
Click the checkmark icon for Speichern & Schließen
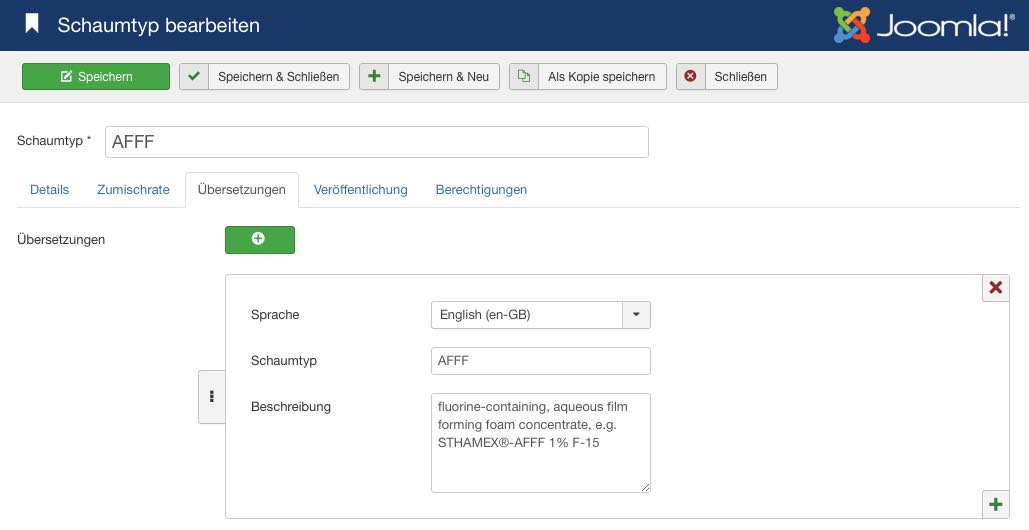pyautogui.click(x=194, y=76)
